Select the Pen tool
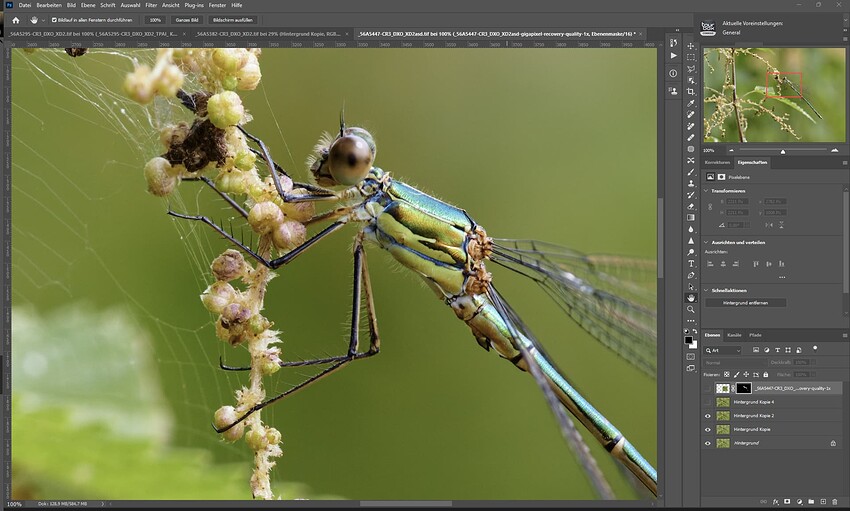850x511 pixels. point(691,275)
